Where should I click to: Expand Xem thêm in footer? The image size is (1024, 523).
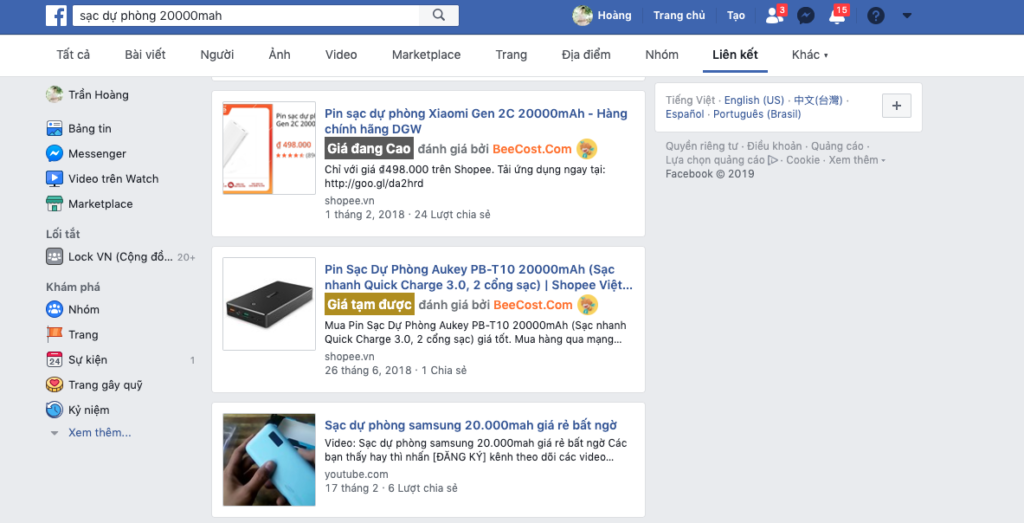[x=857, y=159]
